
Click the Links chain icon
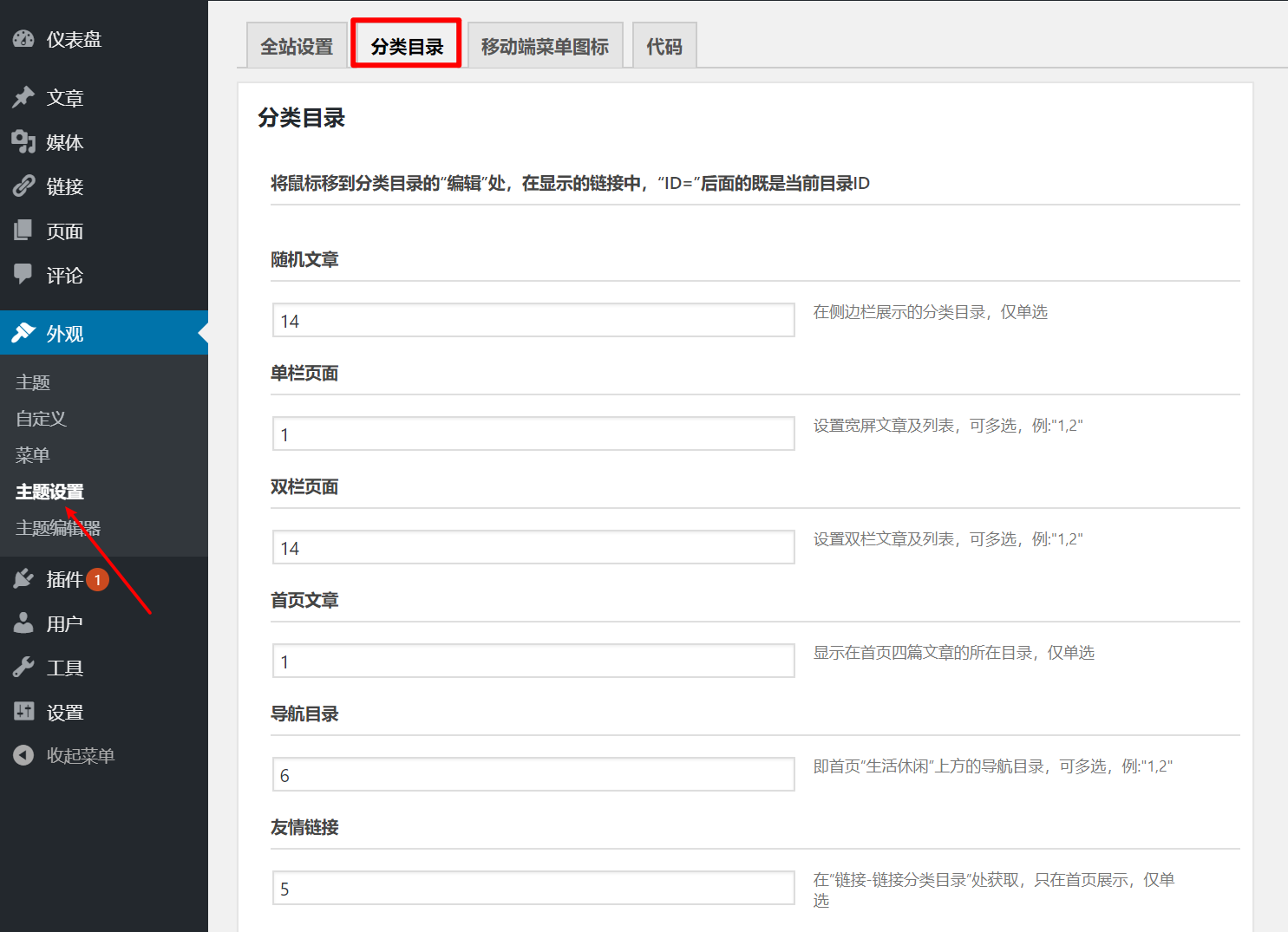pyautogui.click(x=23, y=186)
